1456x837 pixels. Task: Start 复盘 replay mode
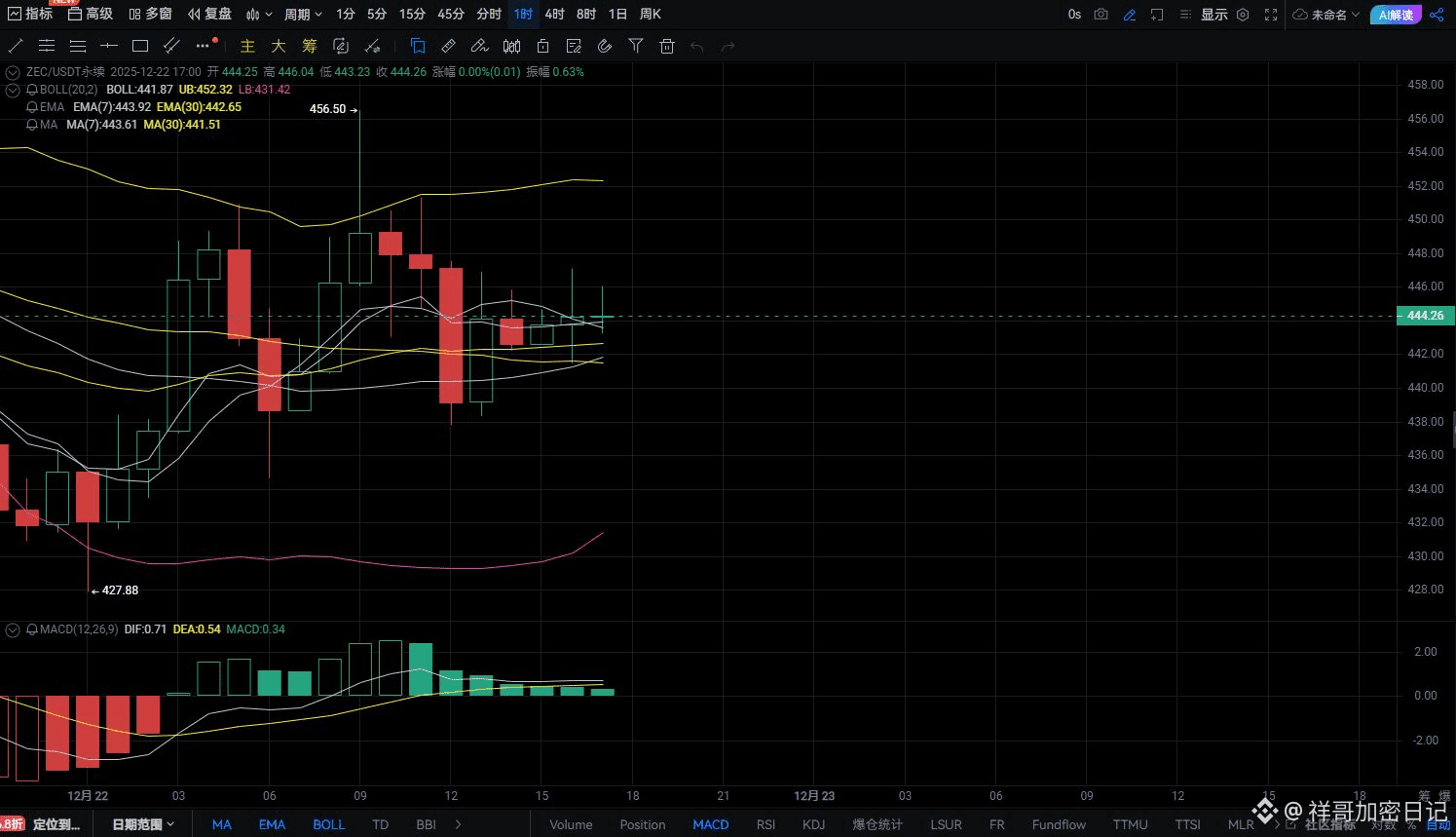(209, 14)
